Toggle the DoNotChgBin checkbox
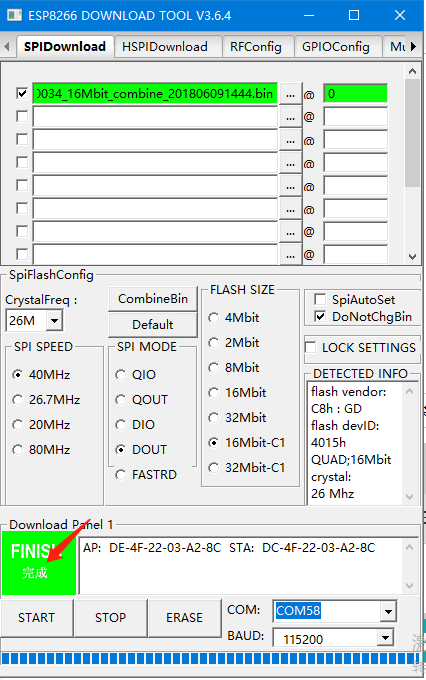The image size is (426, 680). coord(320,317)
